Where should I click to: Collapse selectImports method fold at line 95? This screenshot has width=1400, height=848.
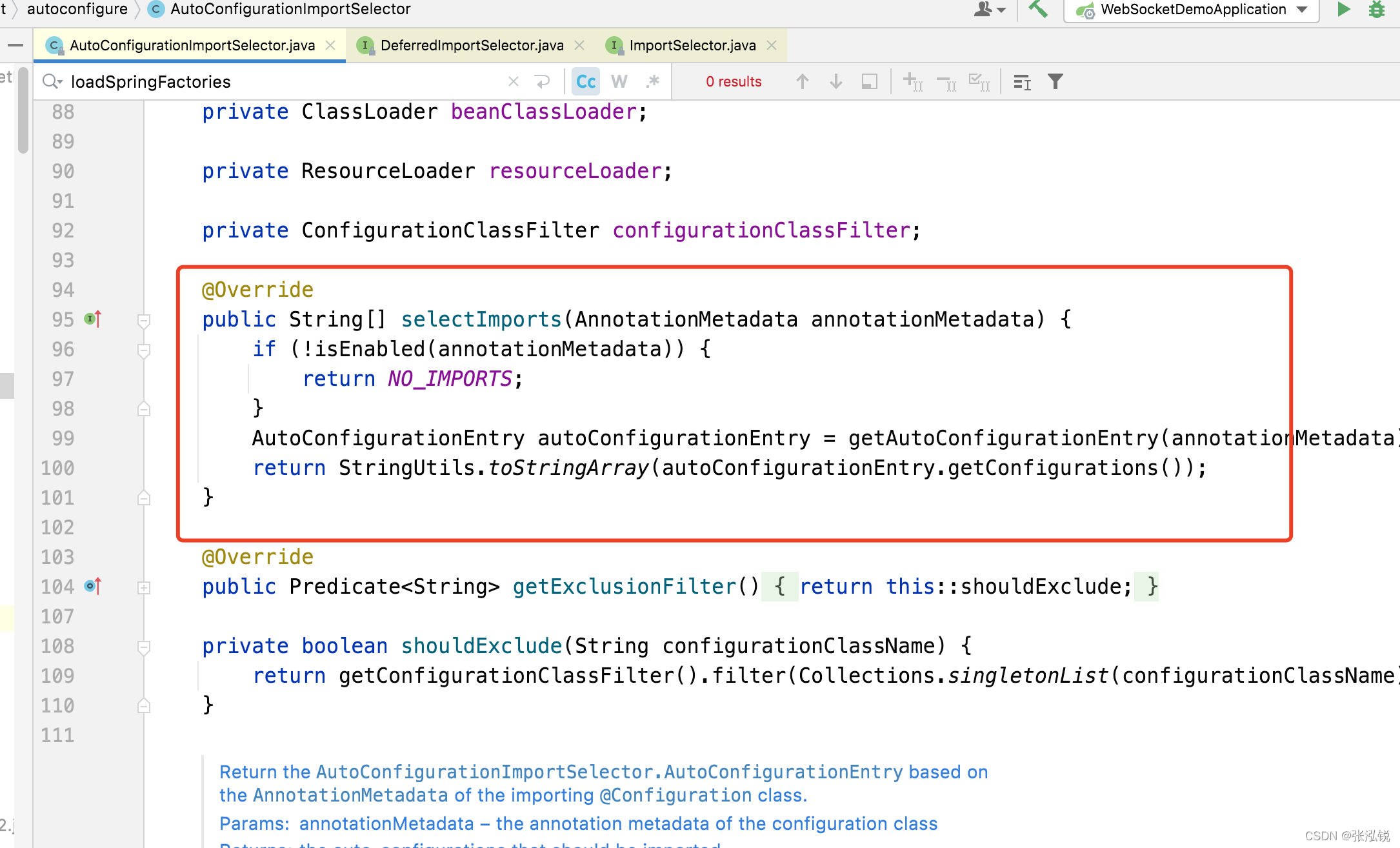pos(144,320)
